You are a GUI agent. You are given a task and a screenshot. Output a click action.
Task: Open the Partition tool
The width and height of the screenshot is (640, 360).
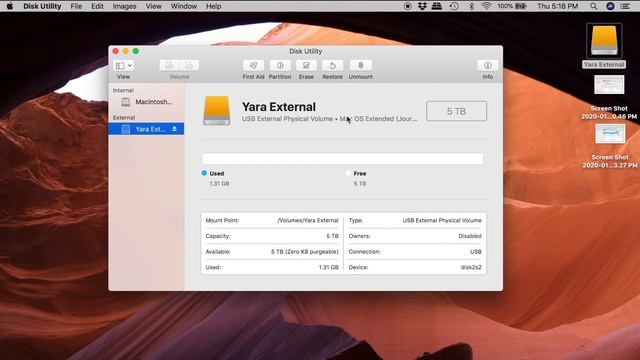click(x=280, y=65)
